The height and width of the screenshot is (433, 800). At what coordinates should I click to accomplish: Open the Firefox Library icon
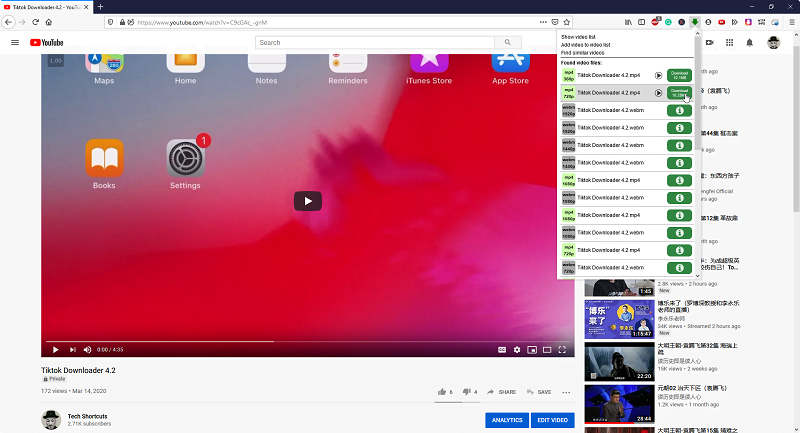click(629, 22)
